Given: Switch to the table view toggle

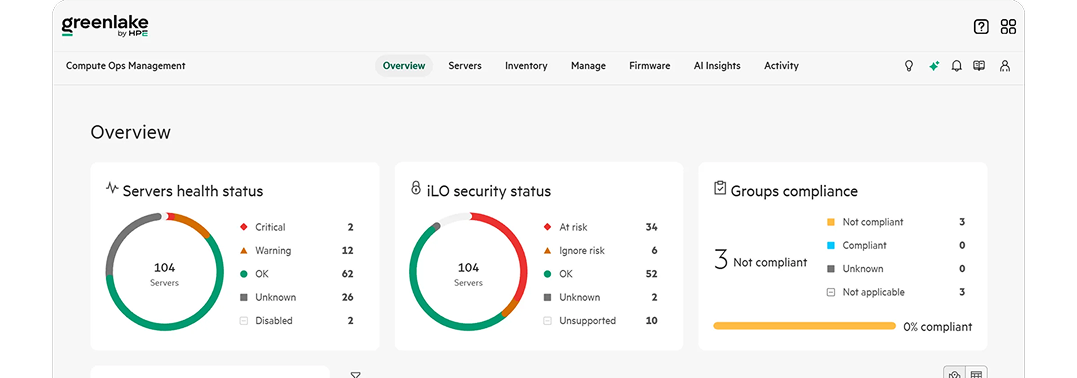Looking at the screenshot, I should coord(976,373).
